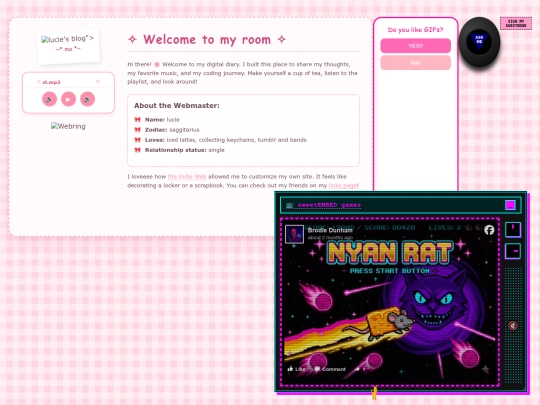Click the About the Webmaster heading
540x405 pixels.
tap(177, 105)
